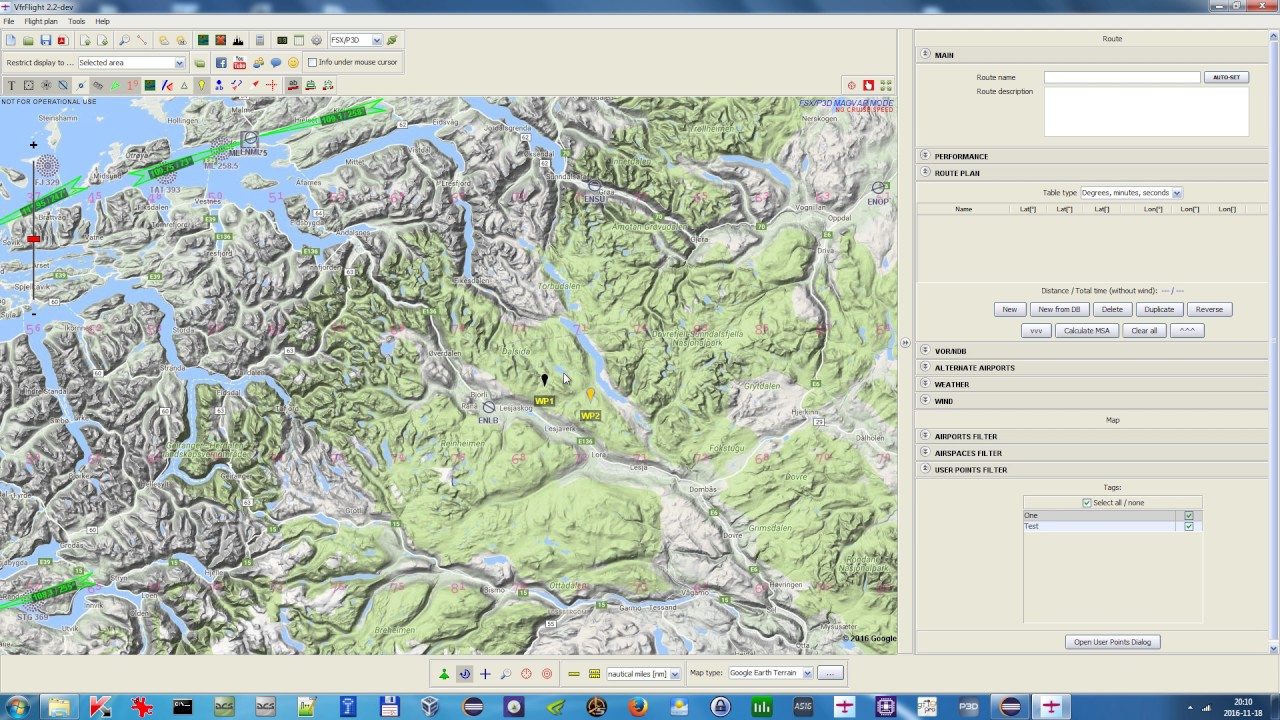Expand the VOR/NDB section
Image resolution: width=1280 pixels, height=720 pixels.
pos(925,351)
